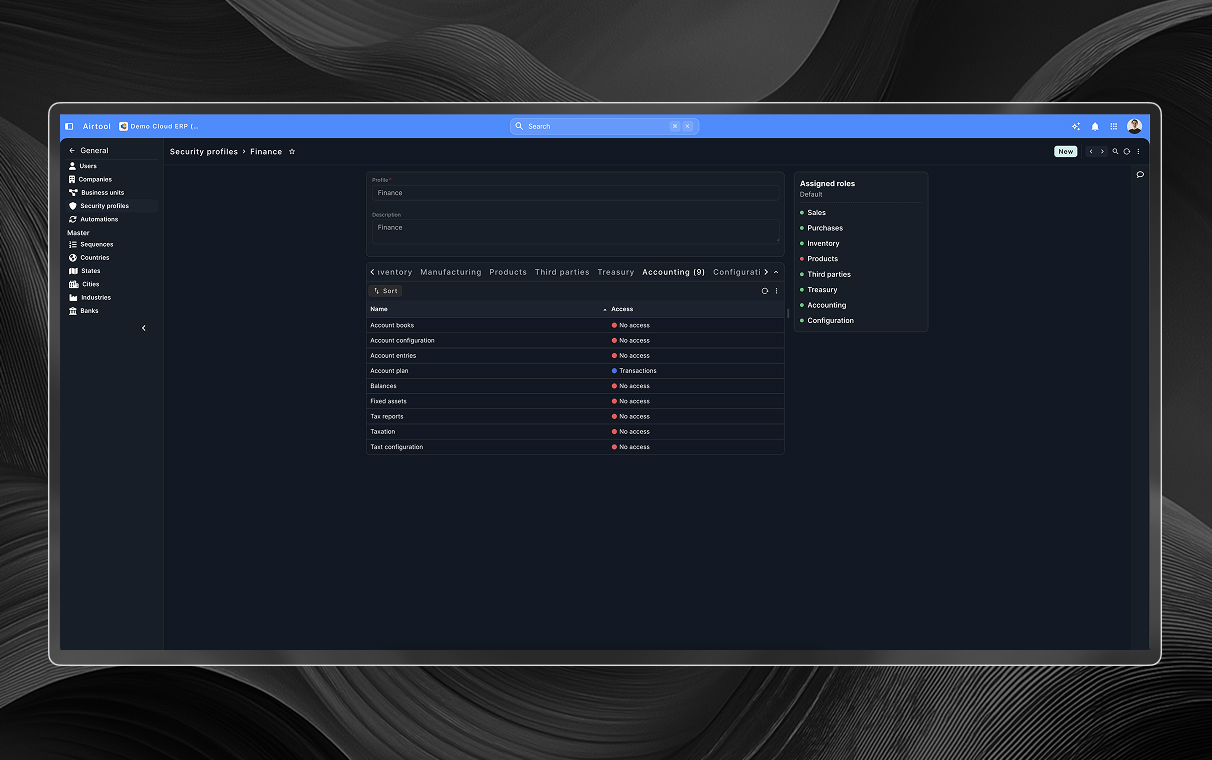Switch to the Configuration tab
The height and width of the screenshot is (760, 1212).
[738, 272]
